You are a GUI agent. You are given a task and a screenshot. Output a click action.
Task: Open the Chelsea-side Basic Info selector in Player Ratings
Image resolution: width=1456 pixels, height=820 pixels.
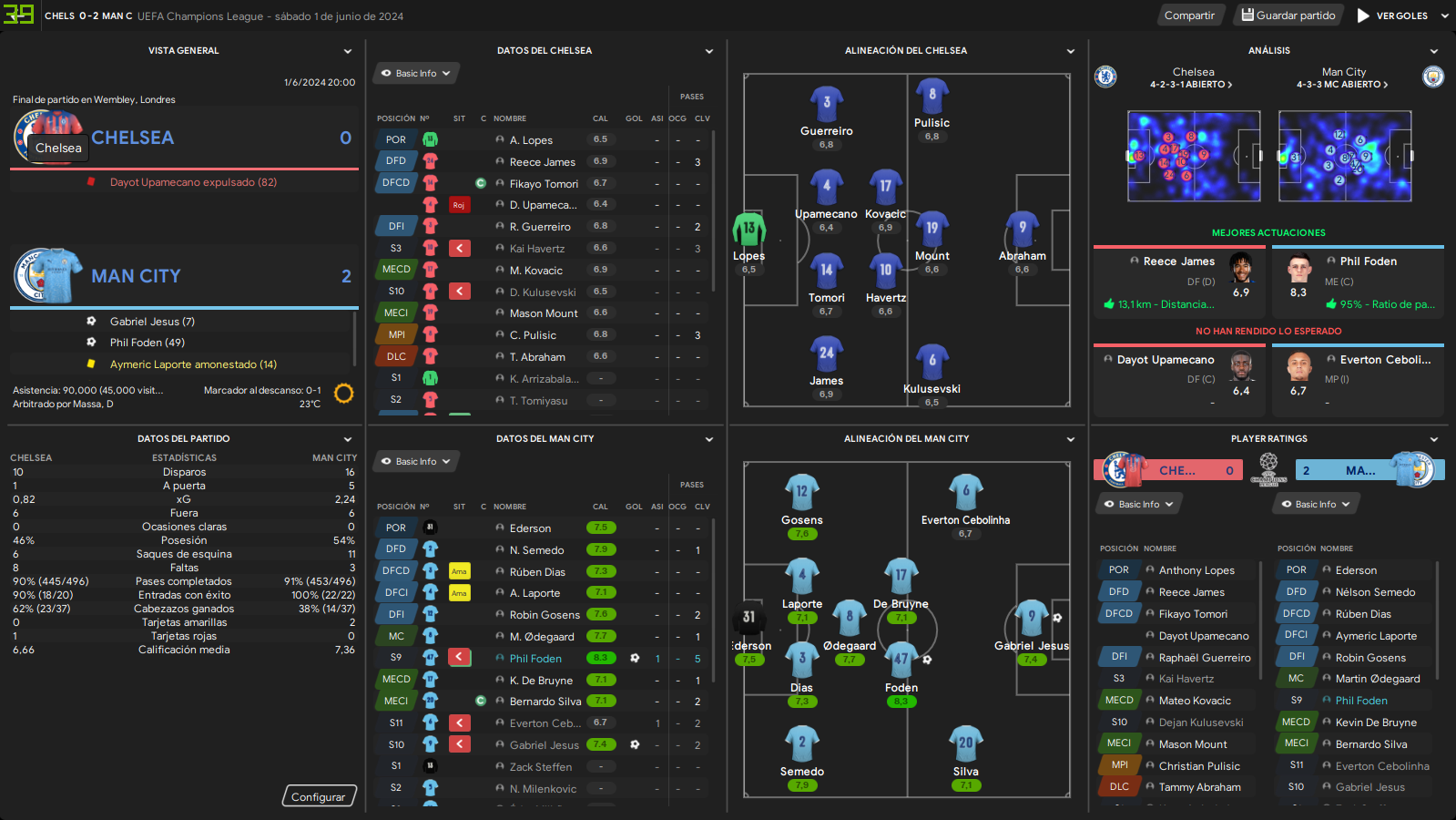[x=1139, y=504]
